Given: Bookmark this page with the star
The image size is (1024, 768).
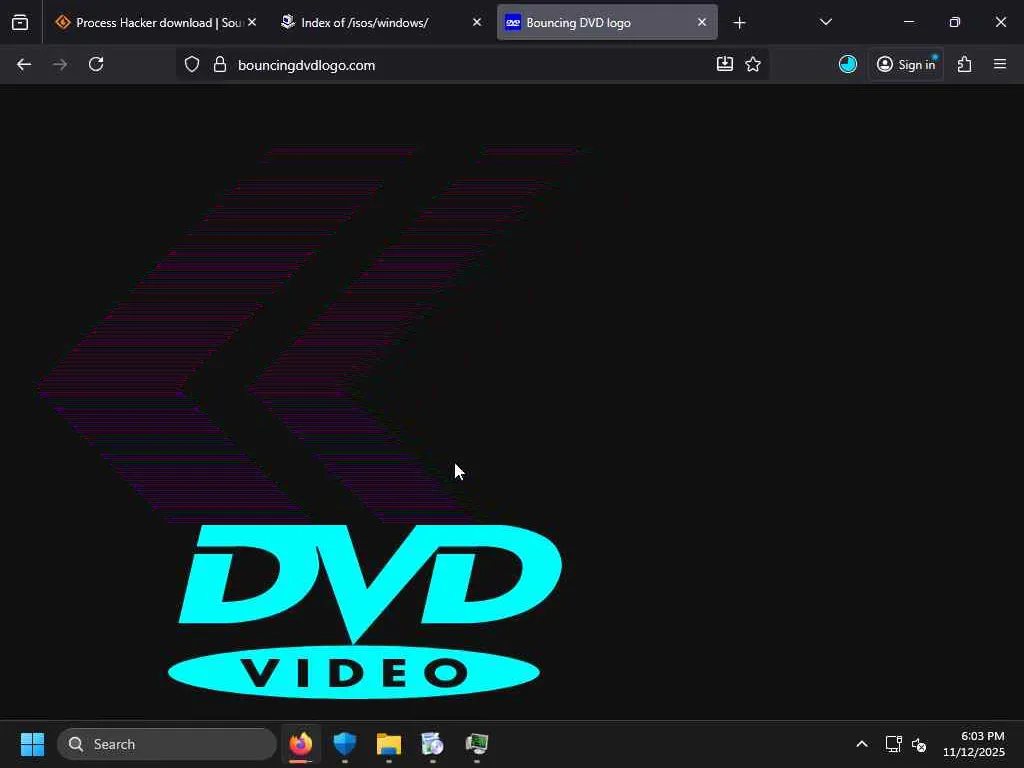Looking at the screenshot, I should pyautogui.click(x=753, y=64).
